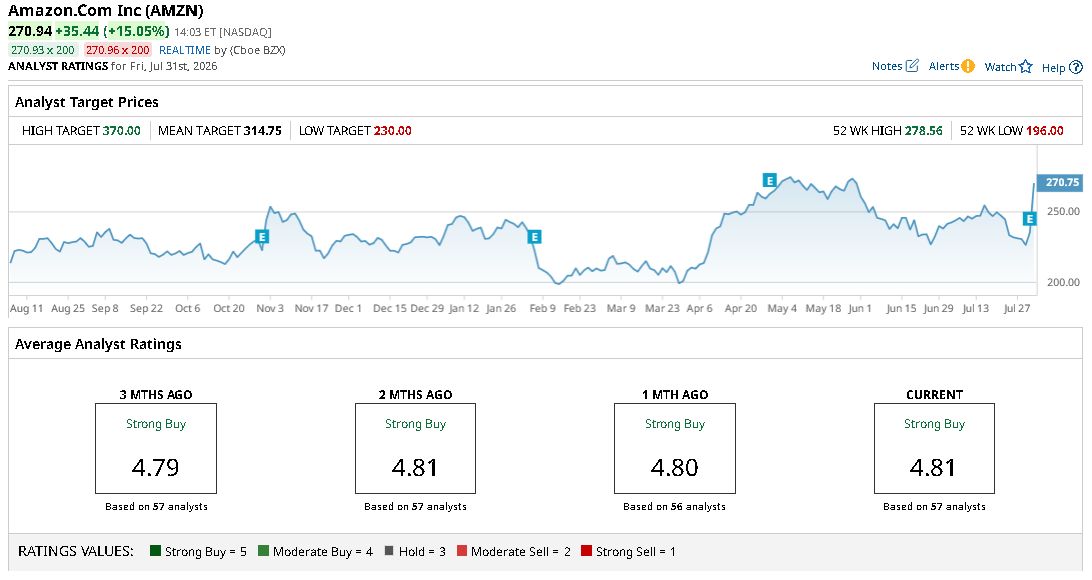The height and width of the screenshot is (580, 1092).
Task: Click the green Moderate Buy legend swatch
Action: pyautogui.click(x=263, y=551)
